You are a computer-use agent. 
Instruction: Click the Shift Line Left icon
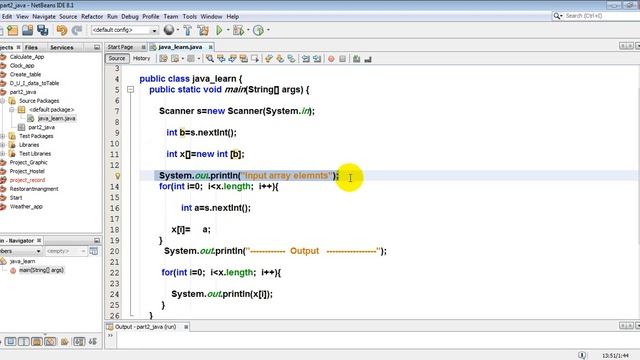pyautogui.click(x=306, y=59)
